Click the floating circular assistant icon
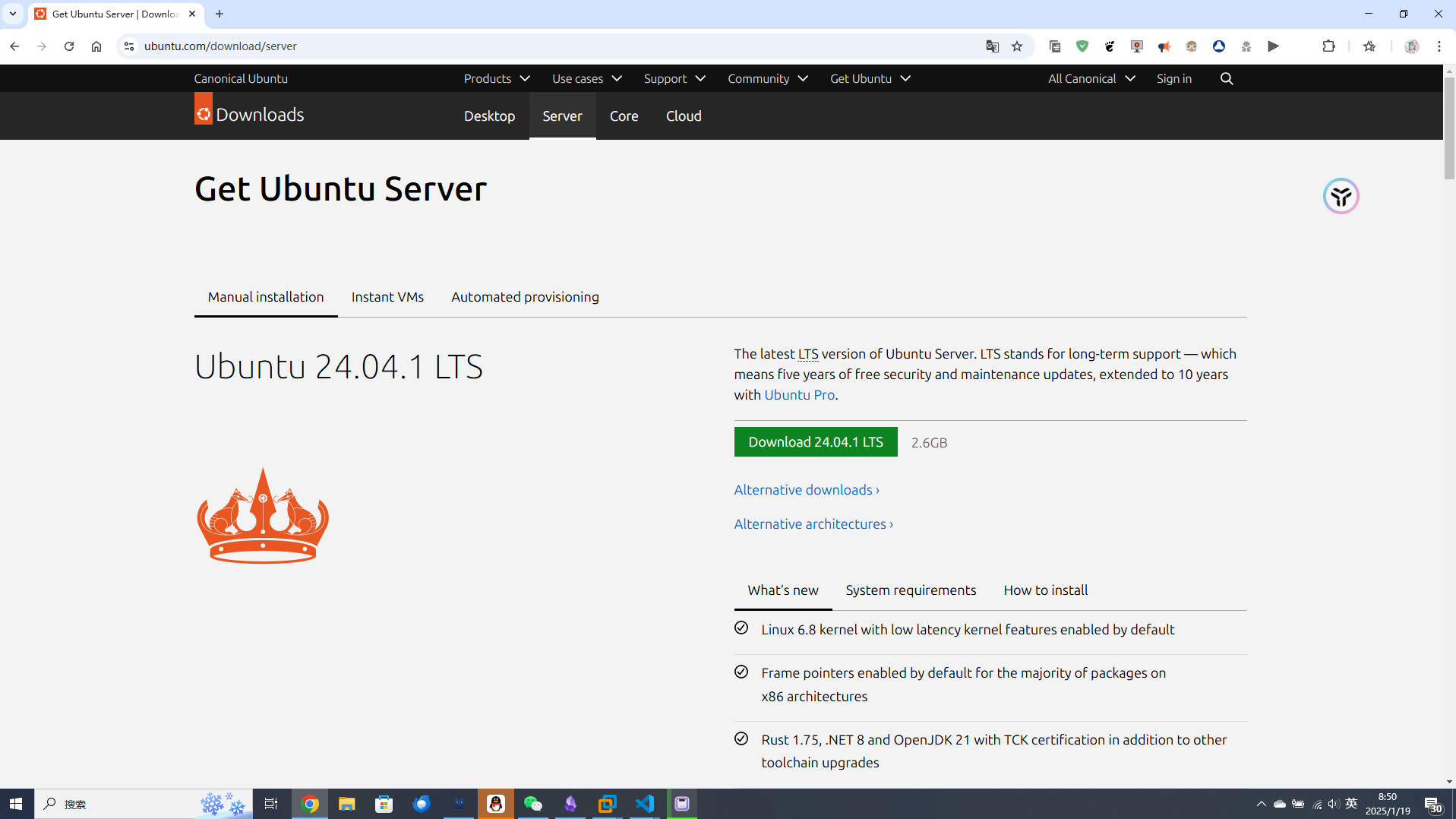Image resolution: width=1456 pixels, height=819 pixels. [x=1341, y=196]
